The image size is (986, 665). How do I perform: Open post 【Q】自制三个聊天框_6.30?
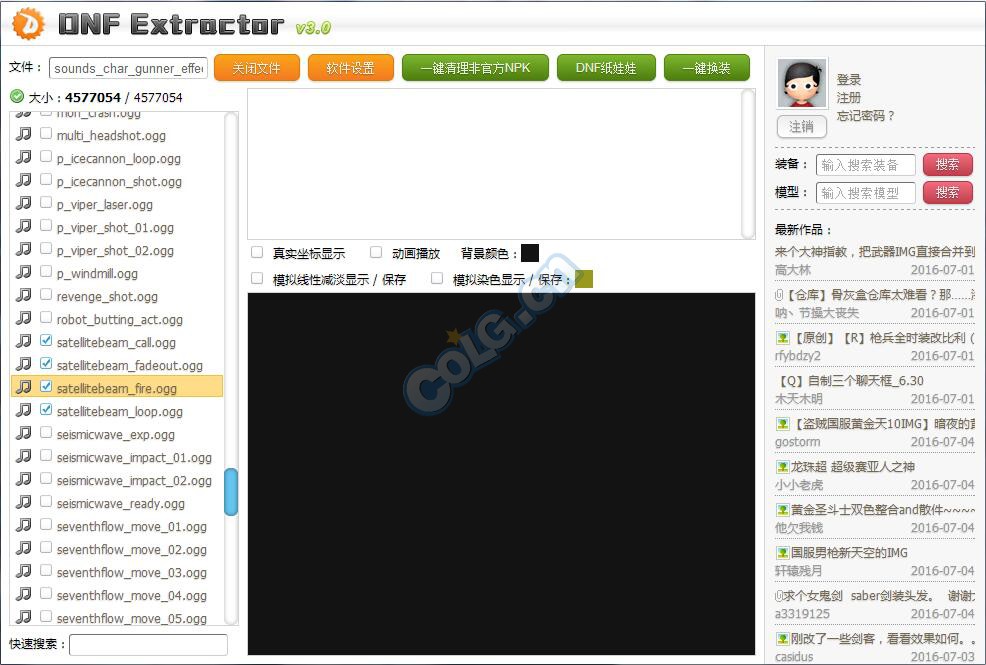click(x=850, y=381)
